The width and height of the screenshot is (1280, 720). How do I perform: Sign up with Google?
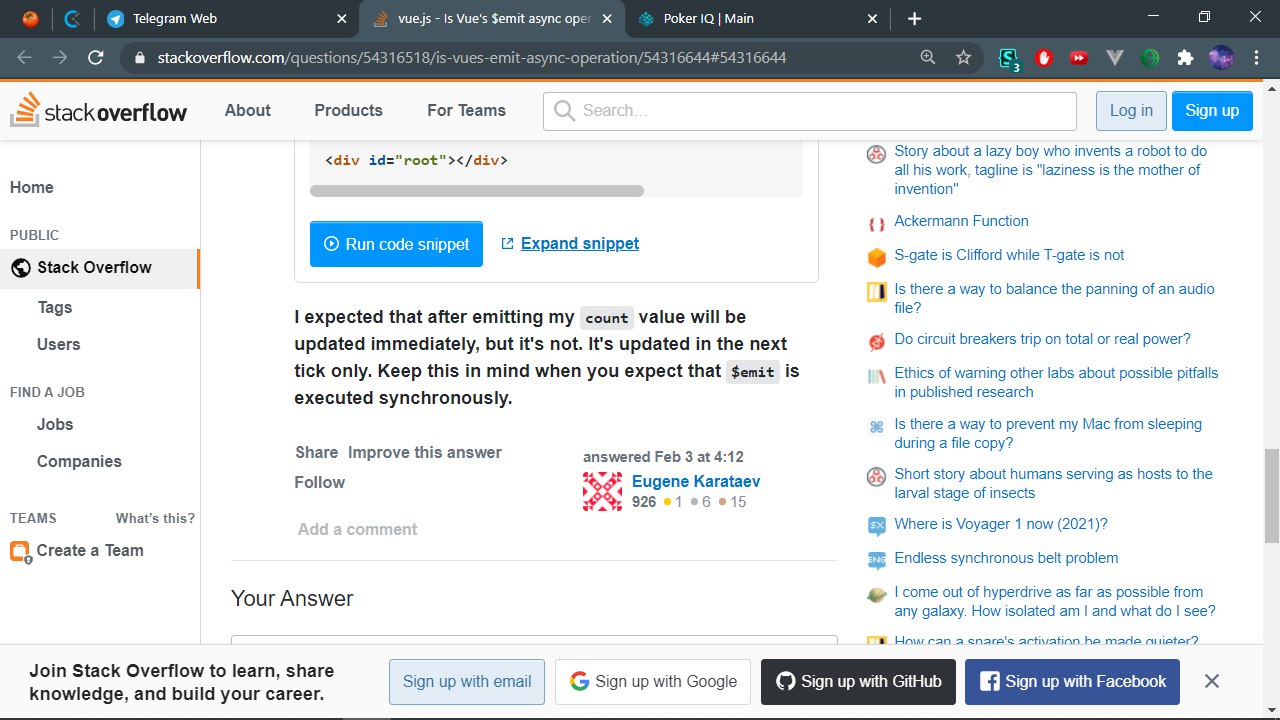653,681
